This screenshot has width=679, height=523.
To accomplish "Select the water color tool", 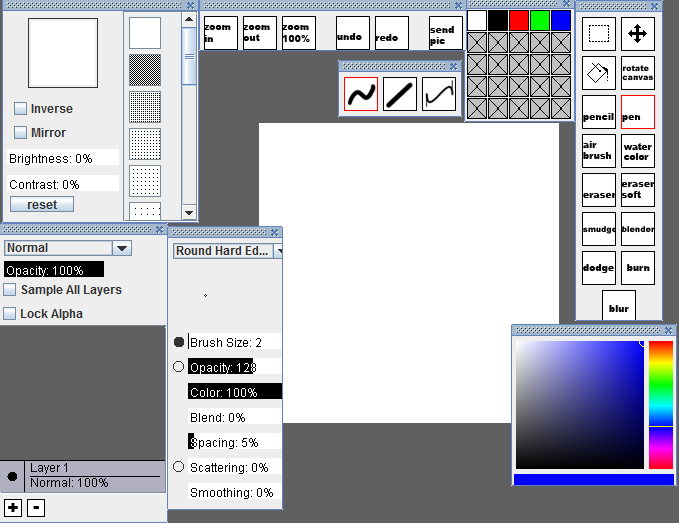I will pyautogui.click(x=637, y=151).
